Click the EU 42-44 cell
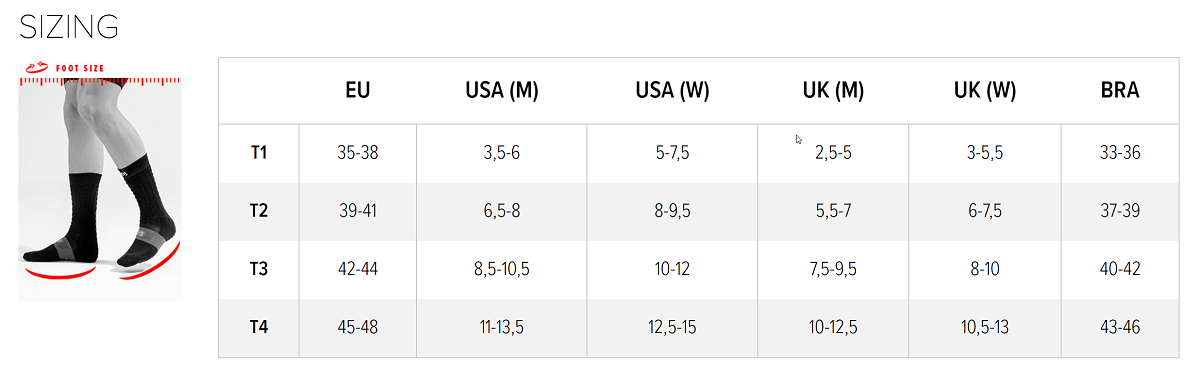 coord(358,269)
